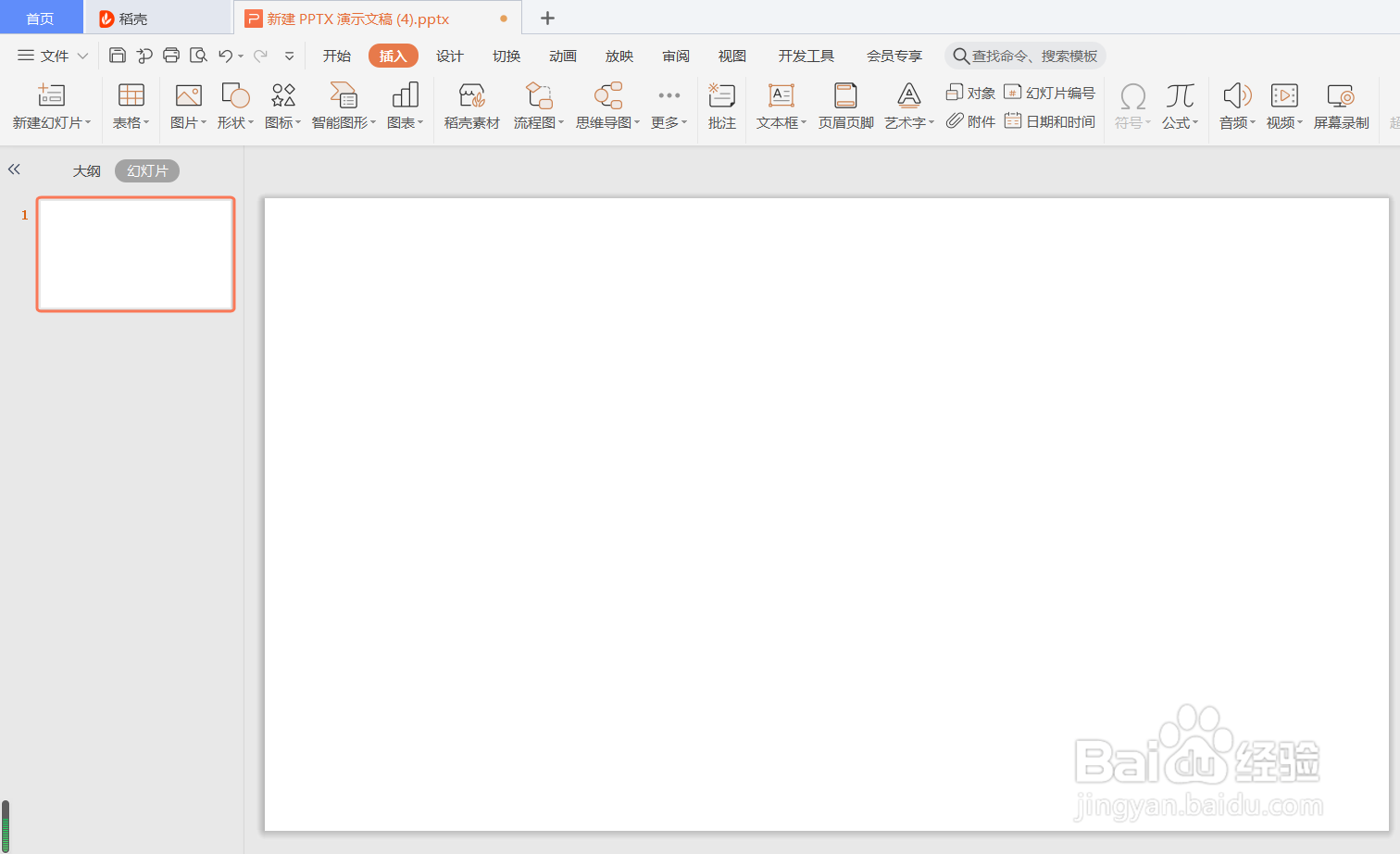This screenshot has height=854, width=1400.
Task: Open the Shapes 形状 icon
Action: [x=235, y=95]
